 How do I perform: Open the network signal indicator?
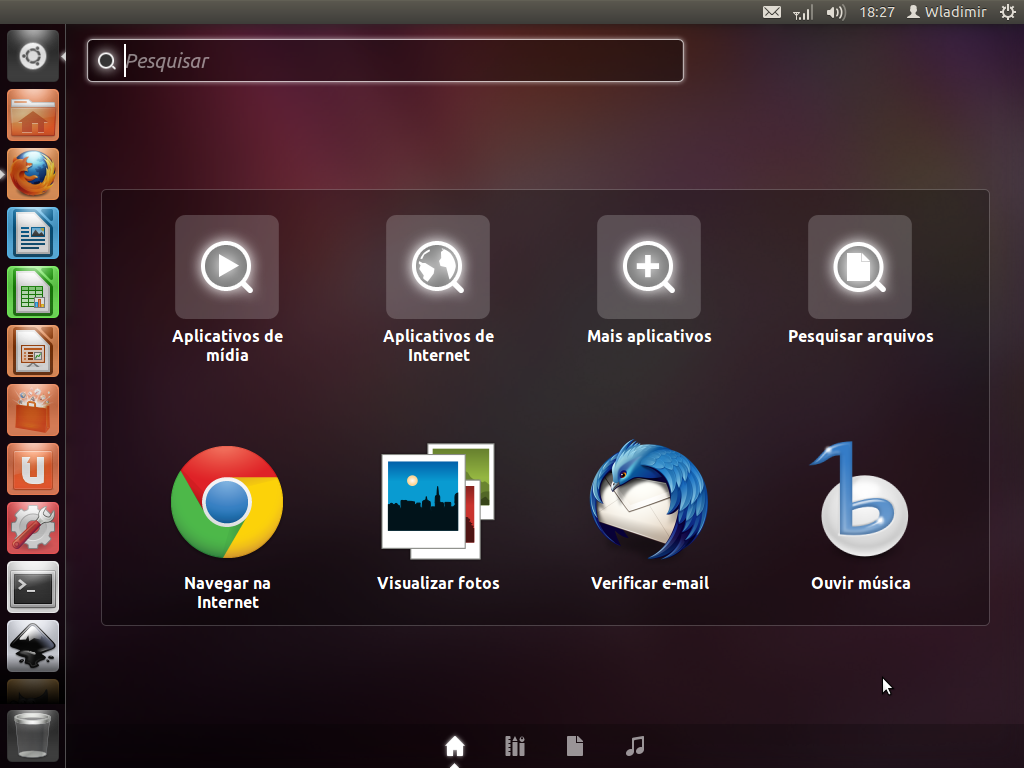(803, 12)
